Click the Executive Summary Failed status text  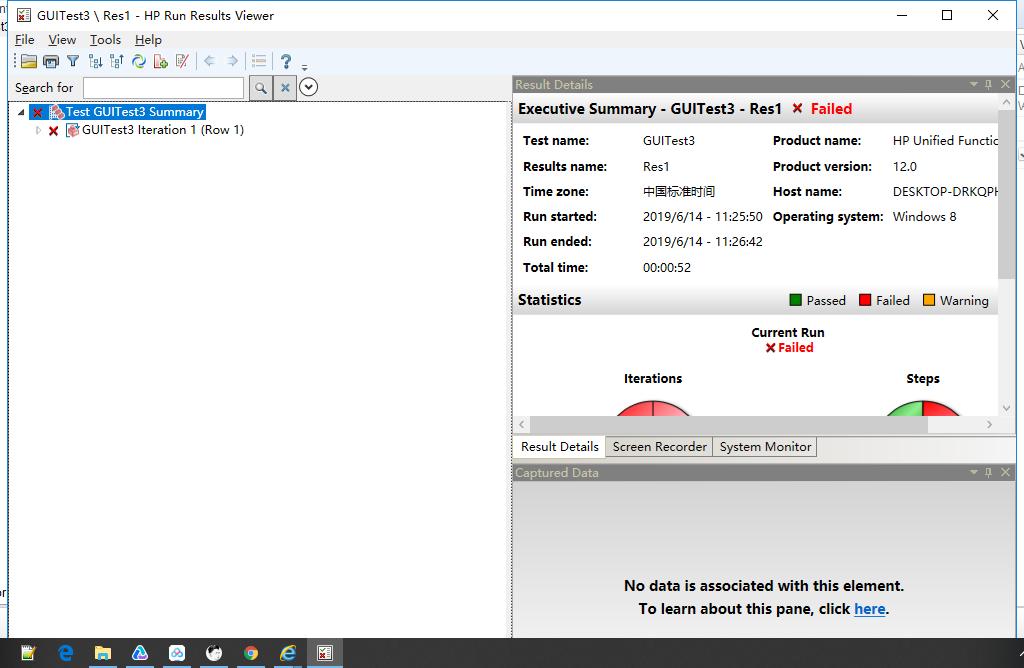(831, 109)
